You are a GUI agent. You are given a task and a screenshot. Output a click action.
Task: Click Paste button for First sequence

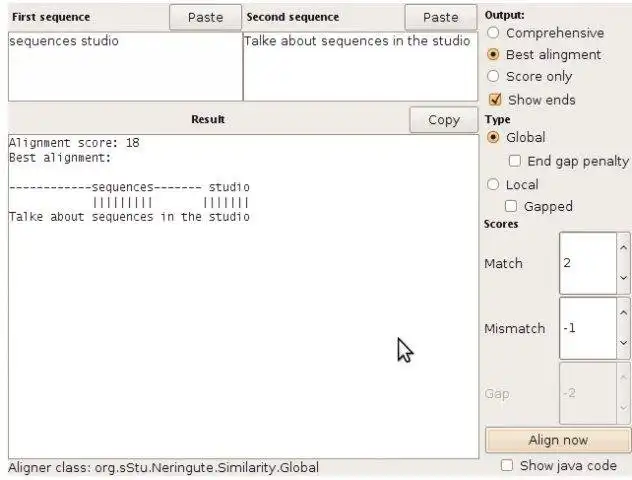(205, 17)
